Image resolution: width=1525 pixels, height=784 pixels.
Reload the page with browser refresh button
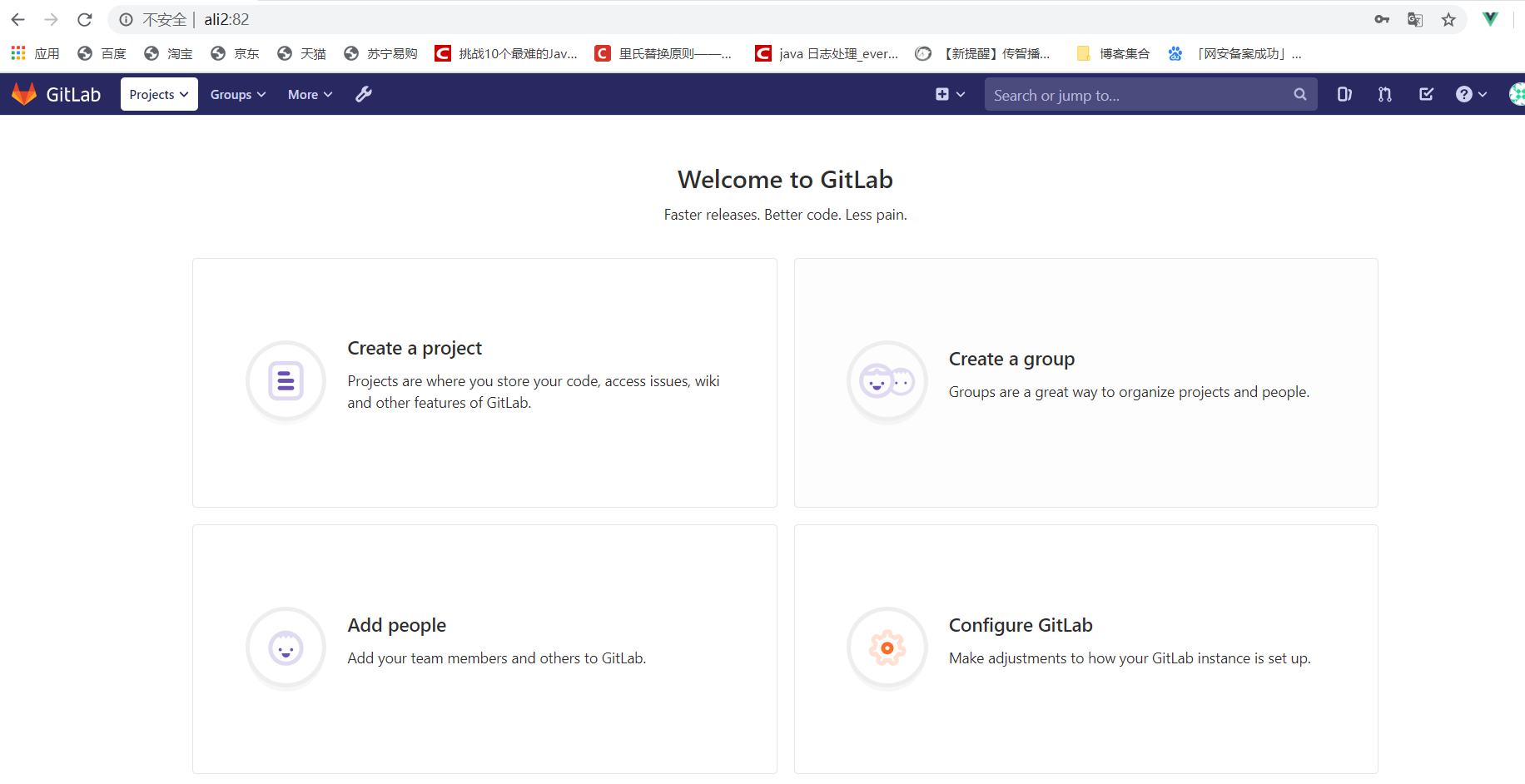[84, 19]
